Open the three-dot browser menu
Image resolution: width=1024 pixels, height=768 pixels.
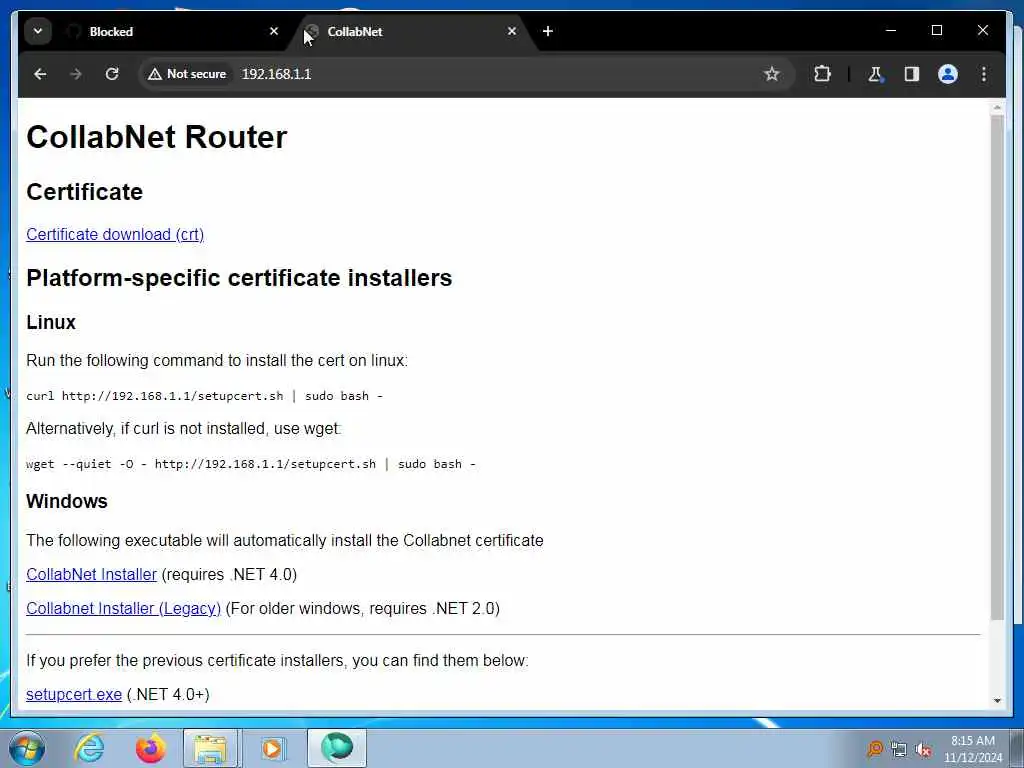click(x=984, y=74)
